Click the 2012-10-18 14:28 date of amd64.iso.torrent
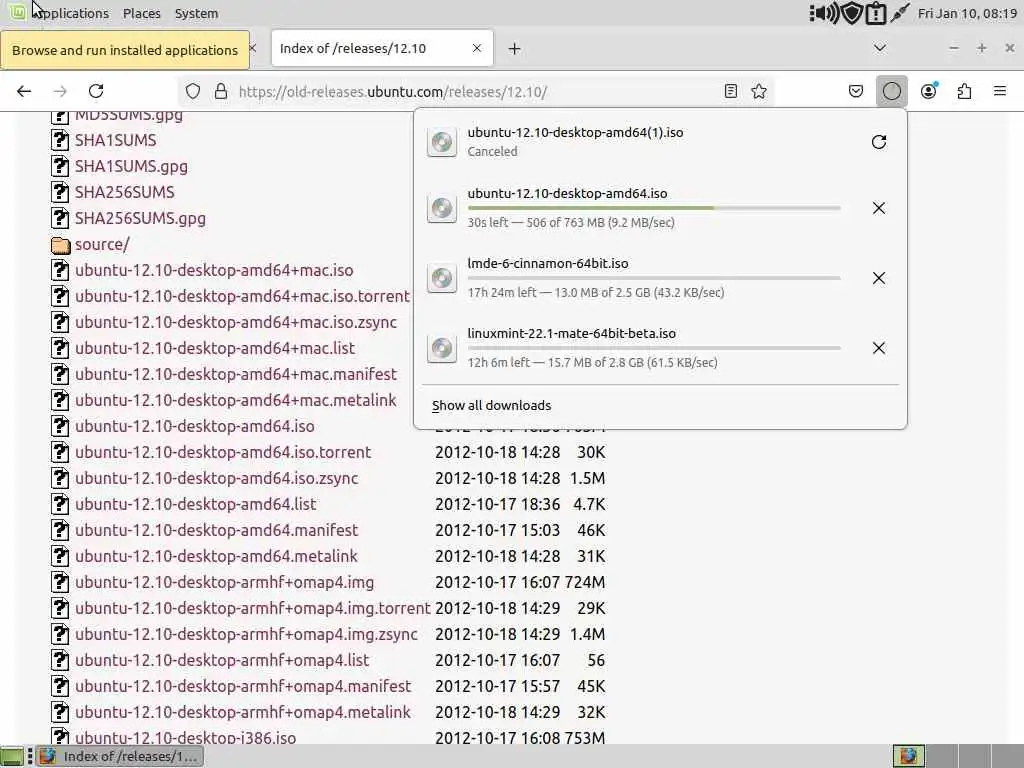This screenshot has width=1024, height=768. 498,452
